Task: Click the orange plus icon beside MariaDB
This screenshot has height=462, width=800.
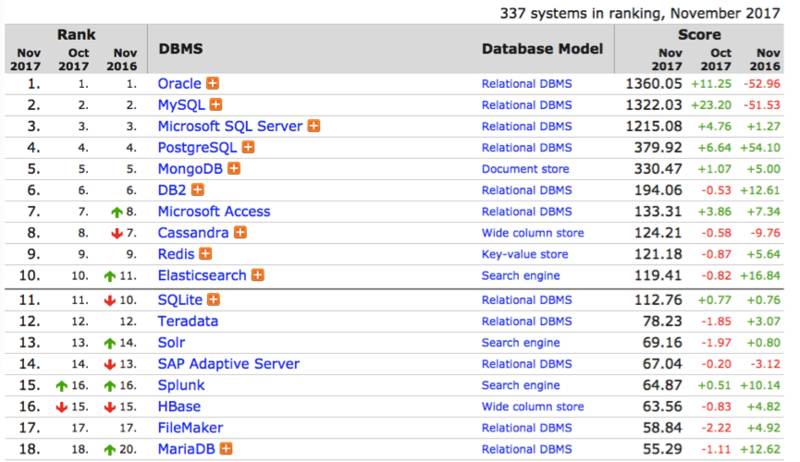Action: 228,449
